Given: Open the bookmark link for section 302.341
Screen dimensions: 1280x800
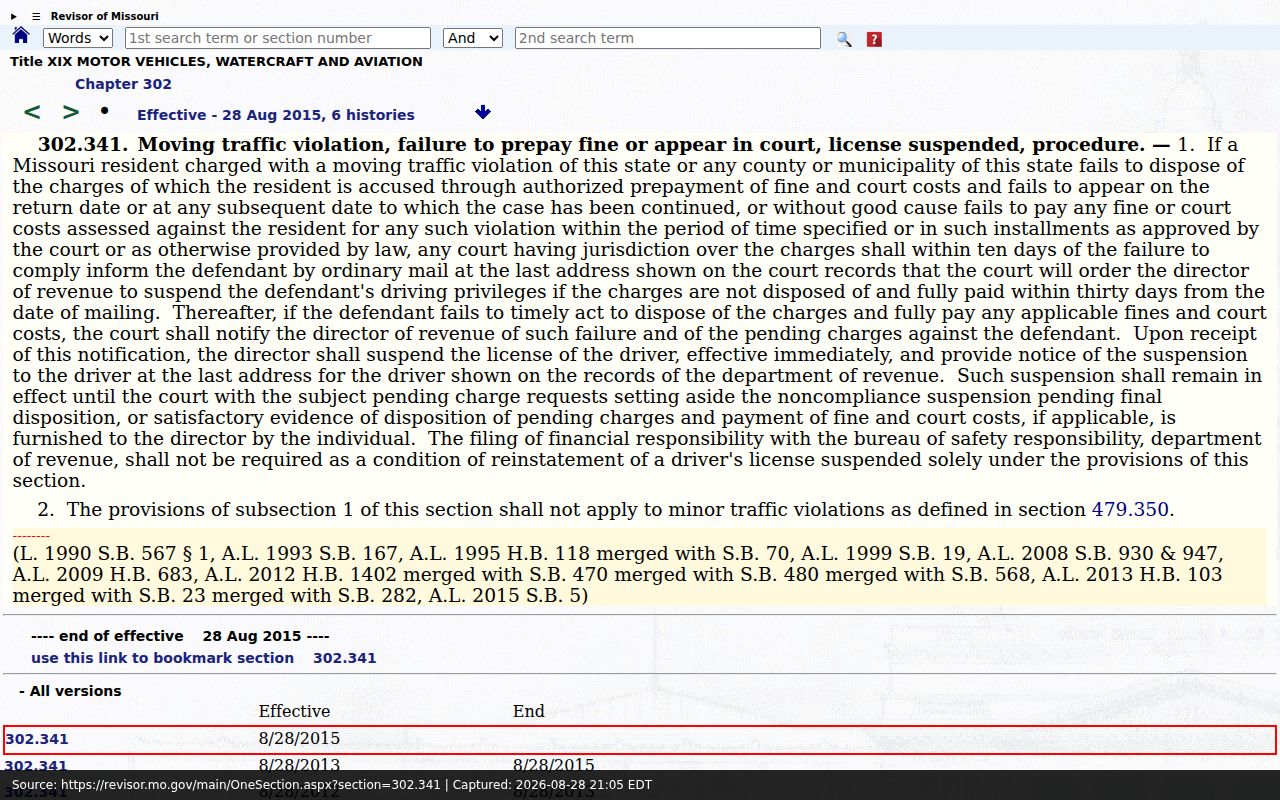Looking at the screenshot, I should [204, 658].
